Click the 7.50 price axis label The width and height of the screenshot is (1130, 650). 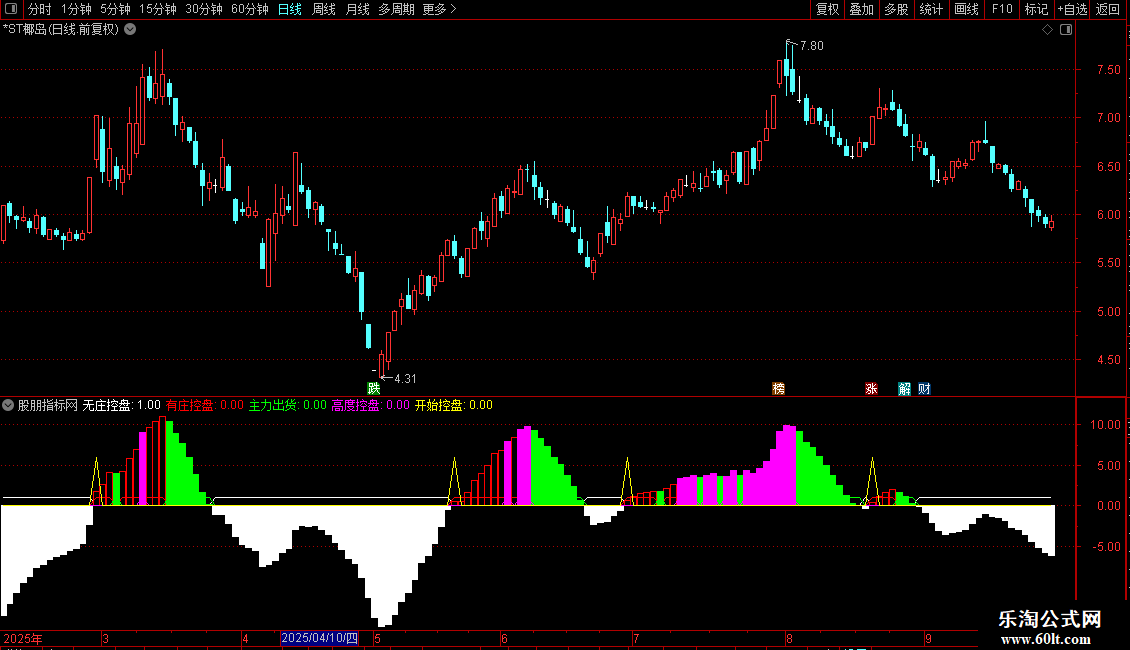[1108, 70]
